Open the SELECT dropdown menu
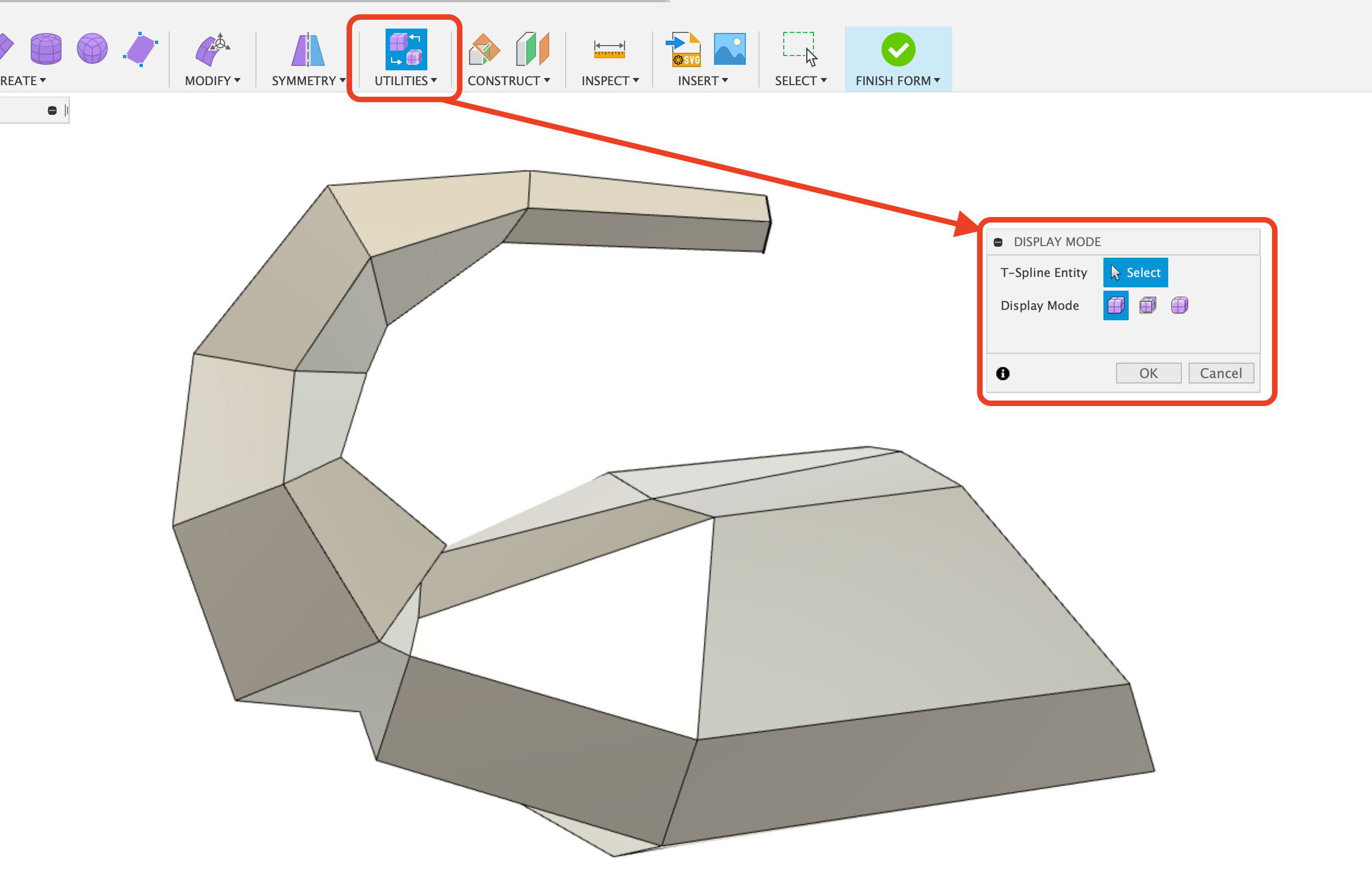 pyautogui.click(x=801, y=81)
